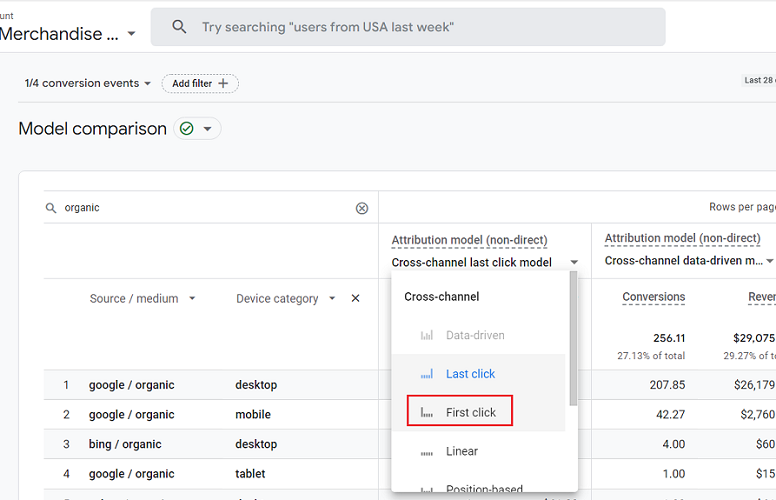Image resolution: width=776 pixels, height=500 pixels.
Task: Click the Cross-channel group heading
Action: pos(441,297)
